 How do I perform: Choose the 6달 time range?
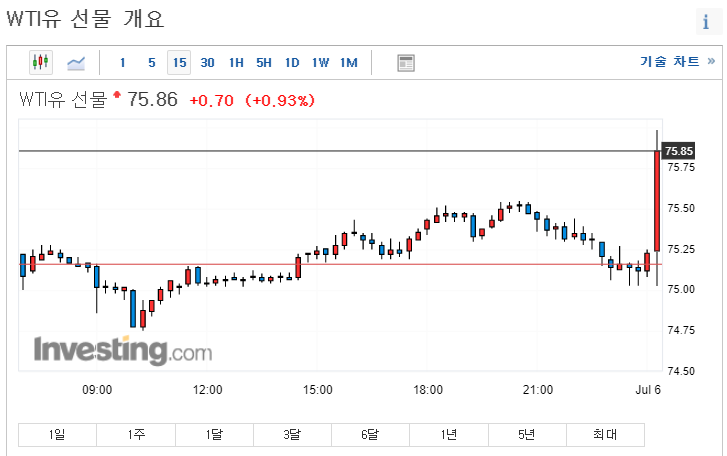click(370, 435)
